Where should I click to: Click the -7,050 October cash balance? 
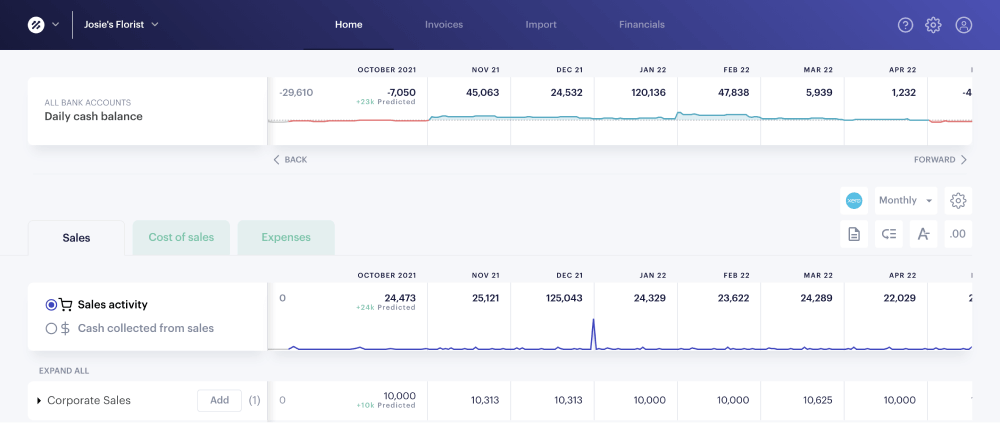401,93
